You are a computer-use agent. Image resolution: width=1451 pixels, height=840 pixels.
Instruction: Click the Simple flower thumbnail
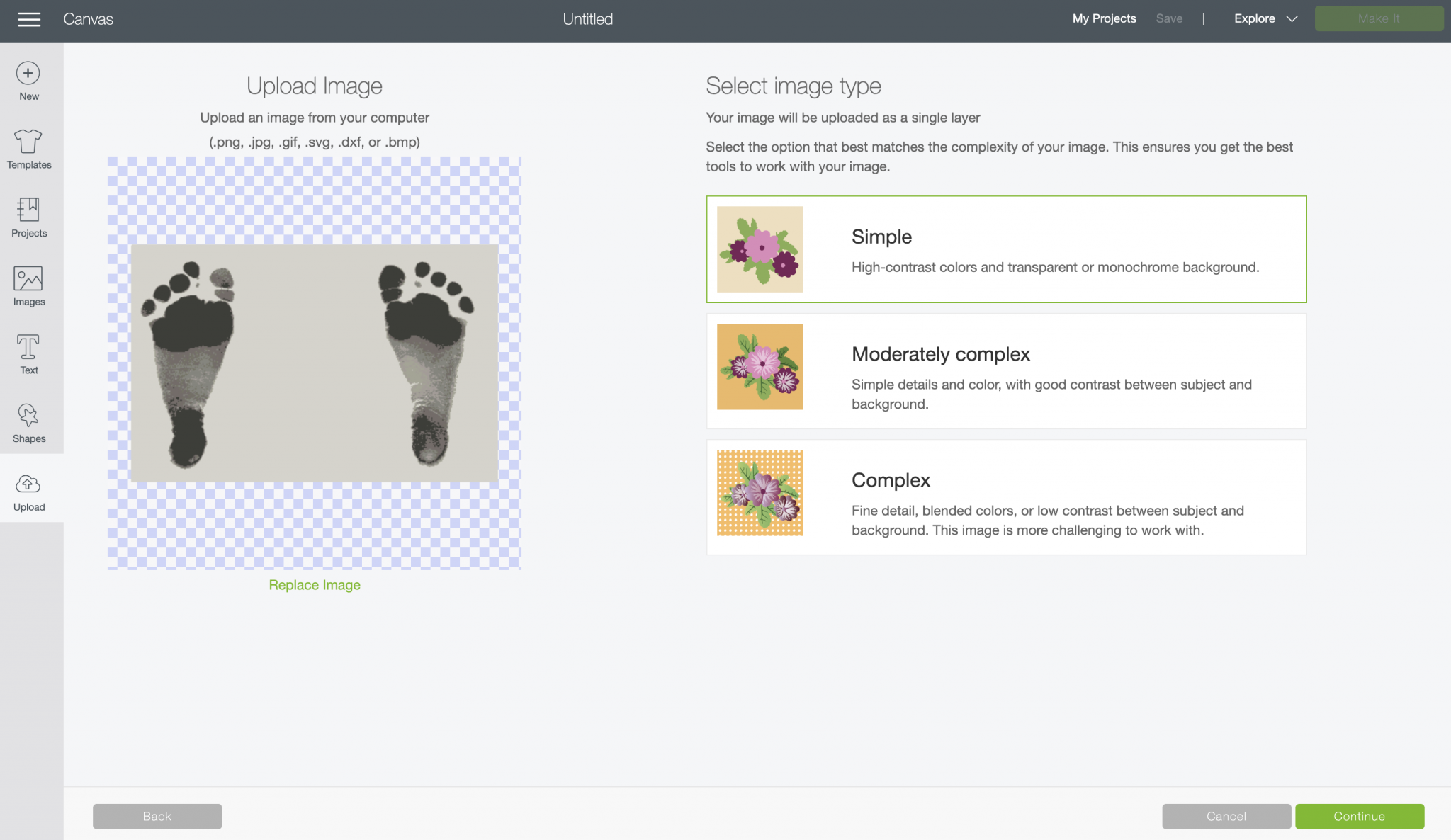760,249
